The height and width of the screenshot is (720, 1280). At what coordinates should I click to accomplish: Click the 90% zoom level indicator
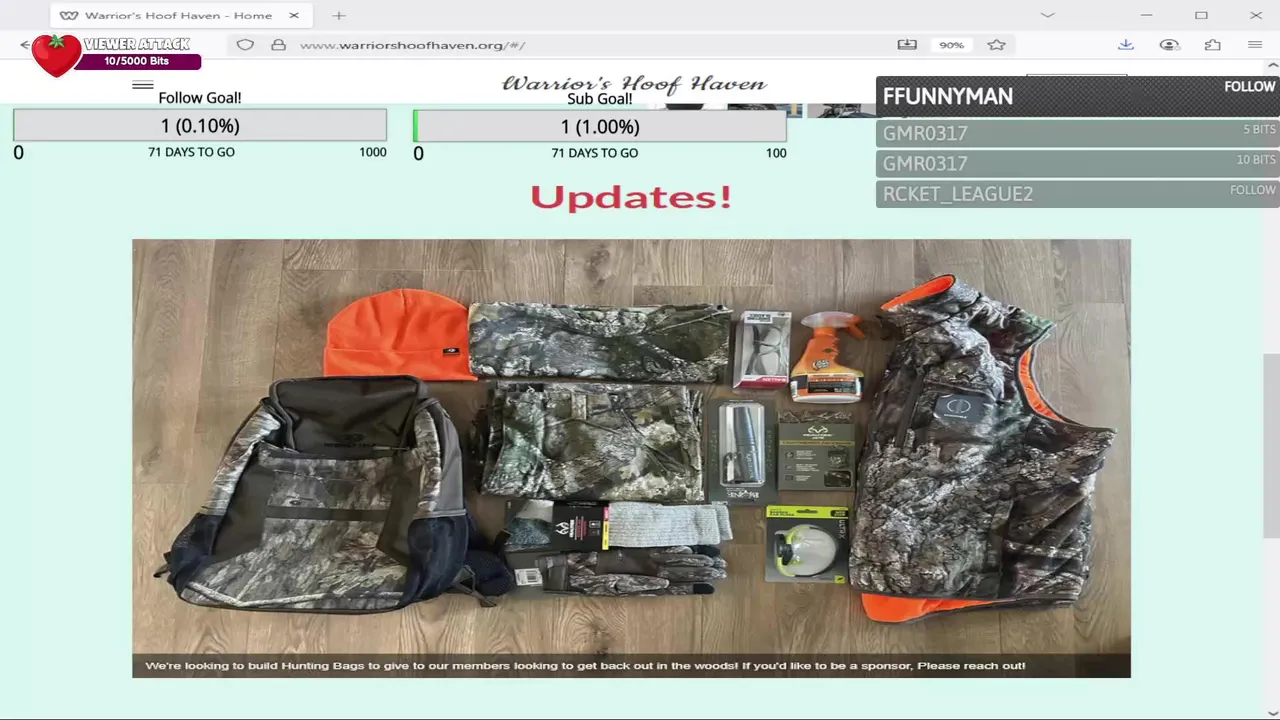[x=951, y=45]
